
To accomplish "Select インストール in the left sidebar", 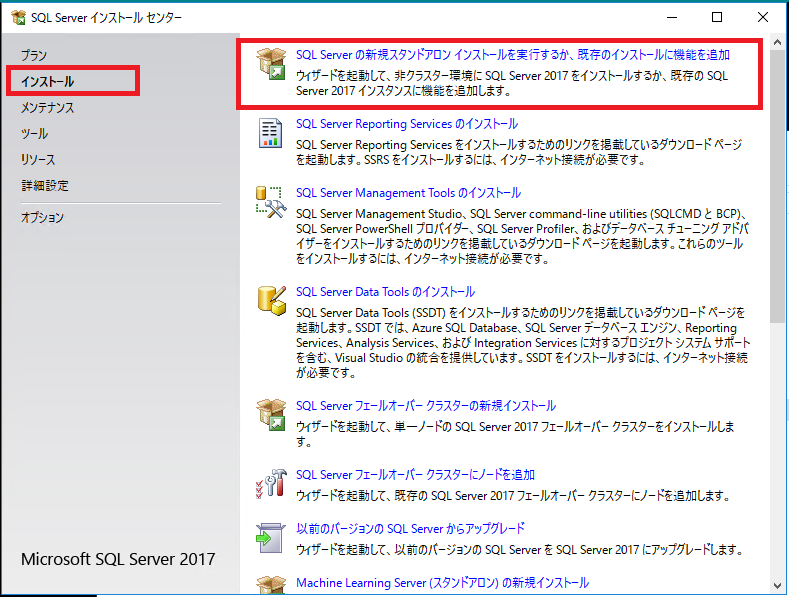I will point(47,82).
